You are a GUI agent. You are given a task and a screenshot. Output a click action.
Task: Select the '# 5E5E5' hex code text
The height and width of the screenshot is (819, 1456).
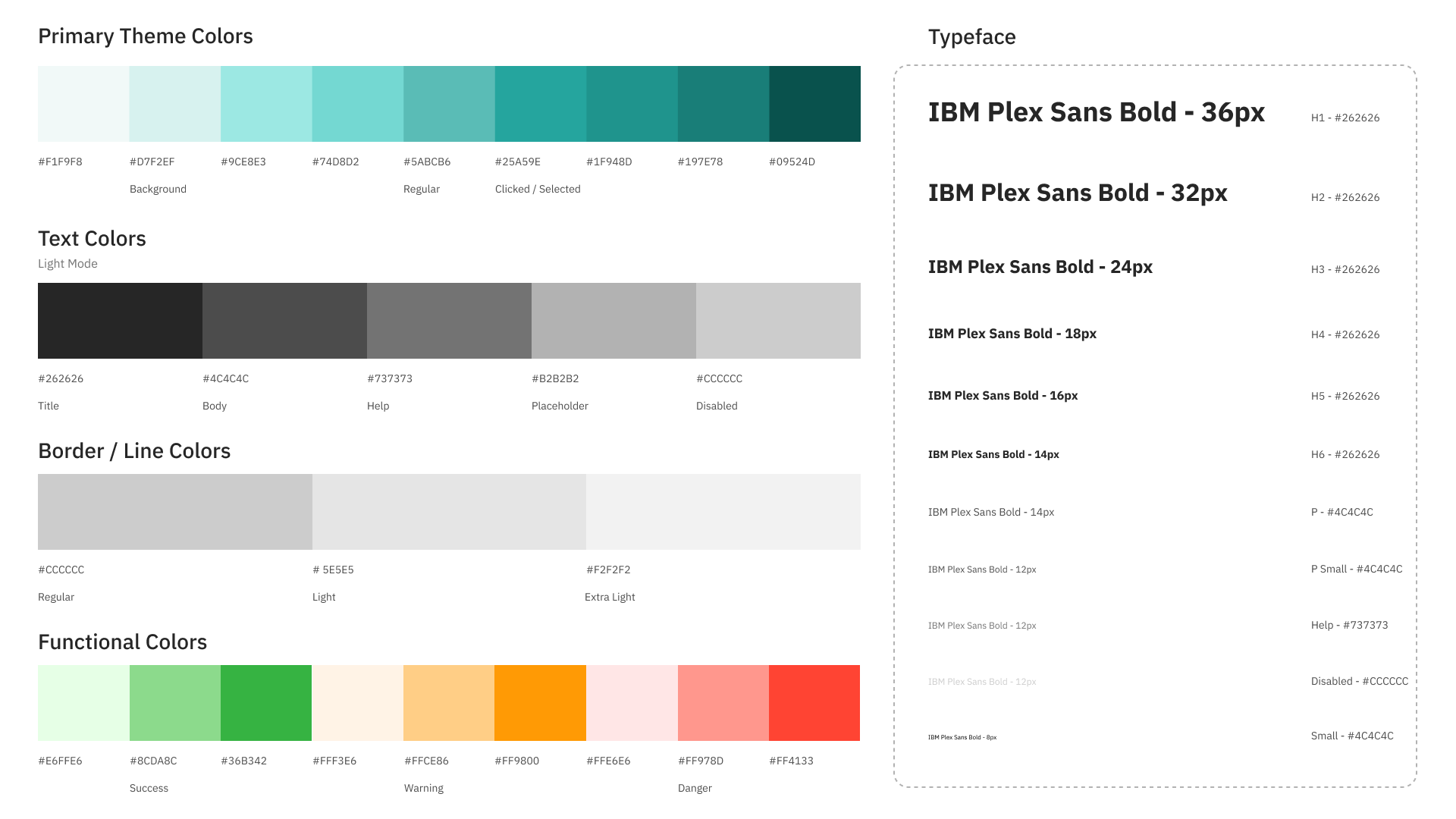point(333,570)
